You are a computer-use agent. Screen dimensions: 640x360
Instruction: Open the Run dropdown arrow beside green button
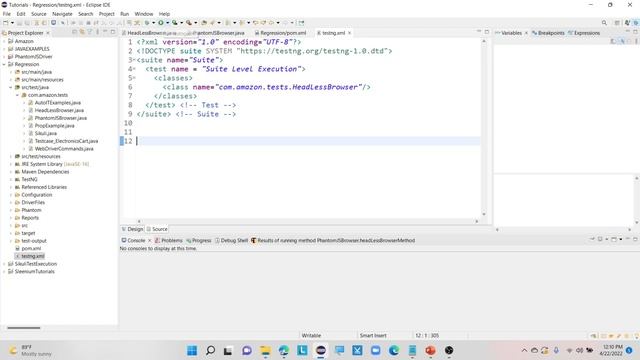point(167,23)
